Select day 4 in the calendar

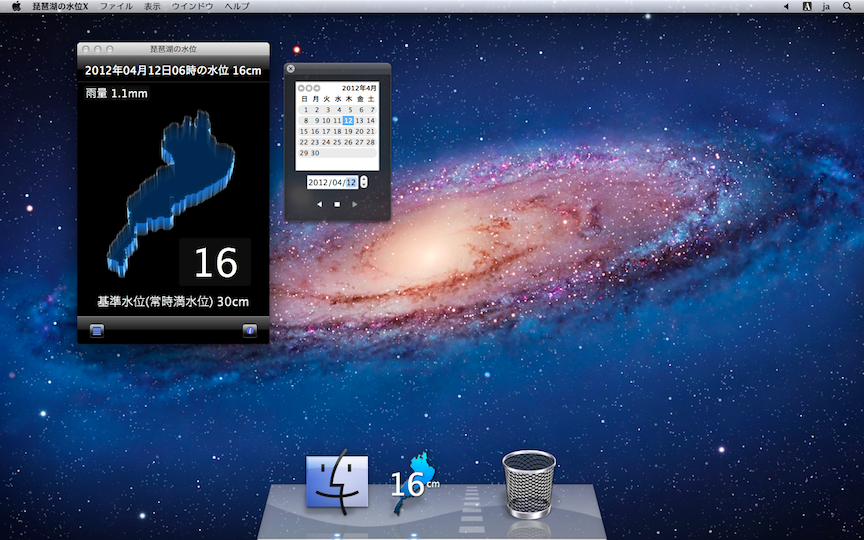point(338,110)
